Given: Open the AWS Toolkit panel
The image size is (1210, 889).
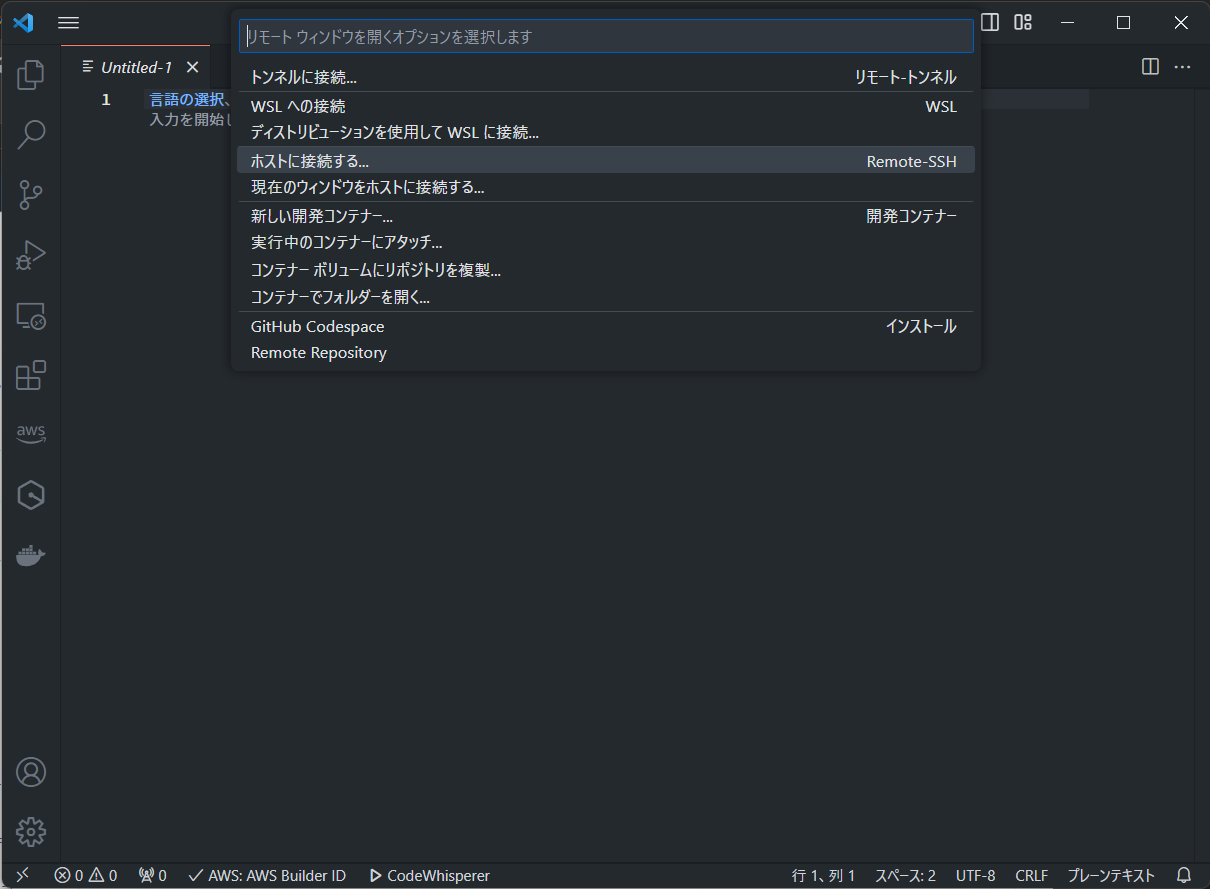Looking at the screenshot, I should coord(31,434).
